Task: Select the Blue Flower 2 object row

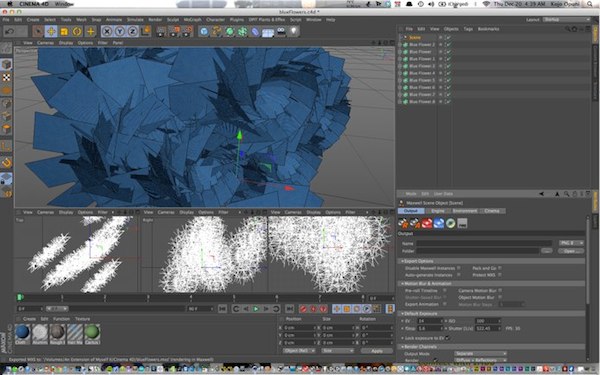Action: [422, 44]
